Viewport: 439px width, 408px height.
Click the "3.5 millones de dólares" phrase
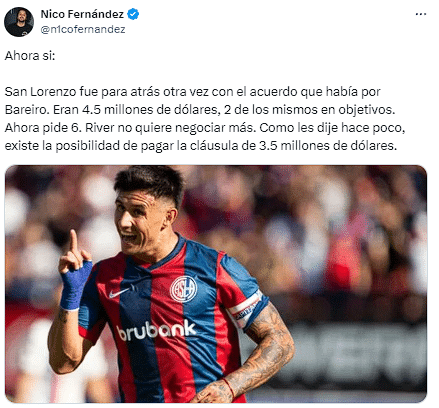pos(328,146)
